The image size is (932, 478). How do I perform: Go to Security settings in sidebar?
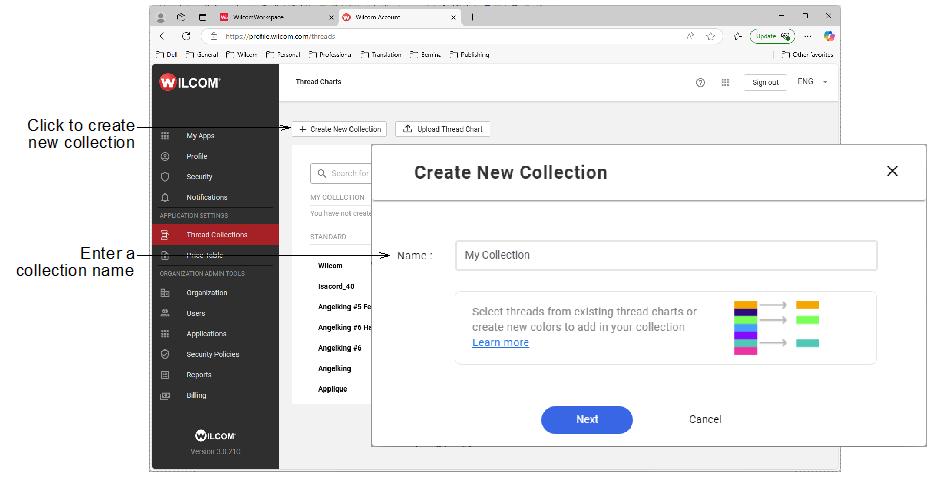199,177
